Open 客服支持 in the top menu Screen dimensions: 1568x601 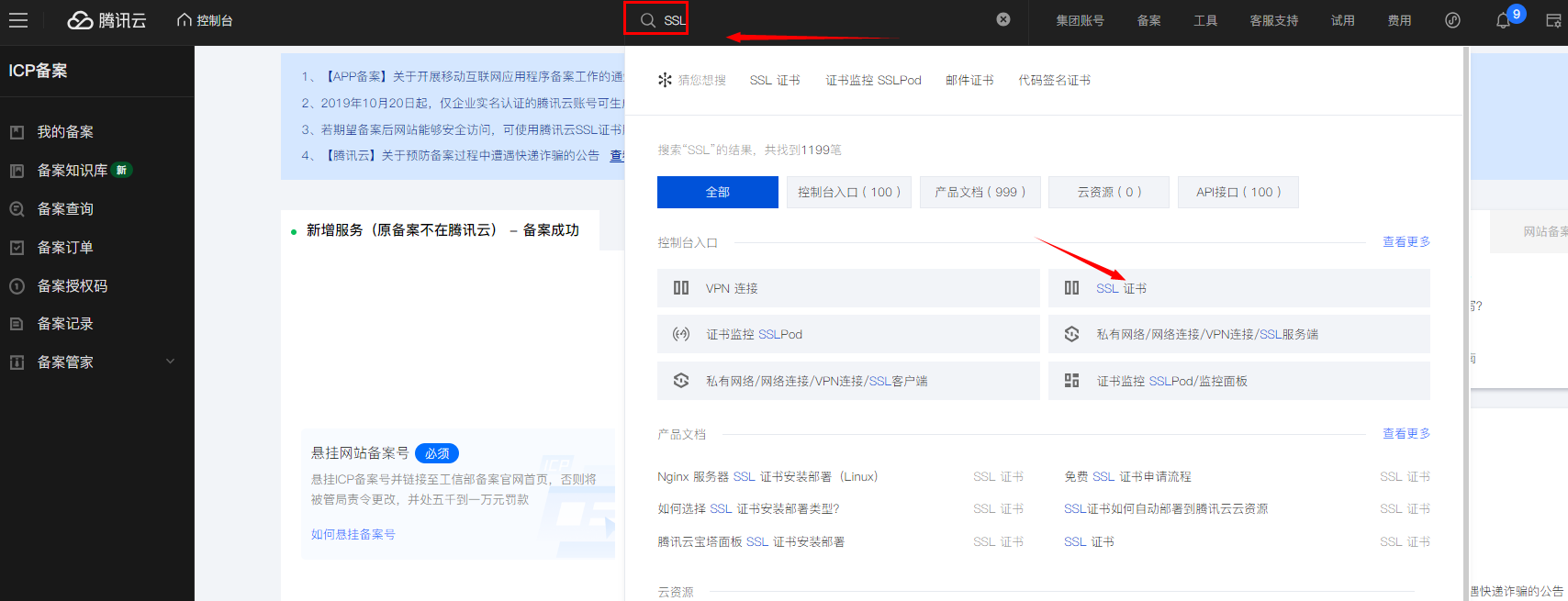coord(1273,20)
